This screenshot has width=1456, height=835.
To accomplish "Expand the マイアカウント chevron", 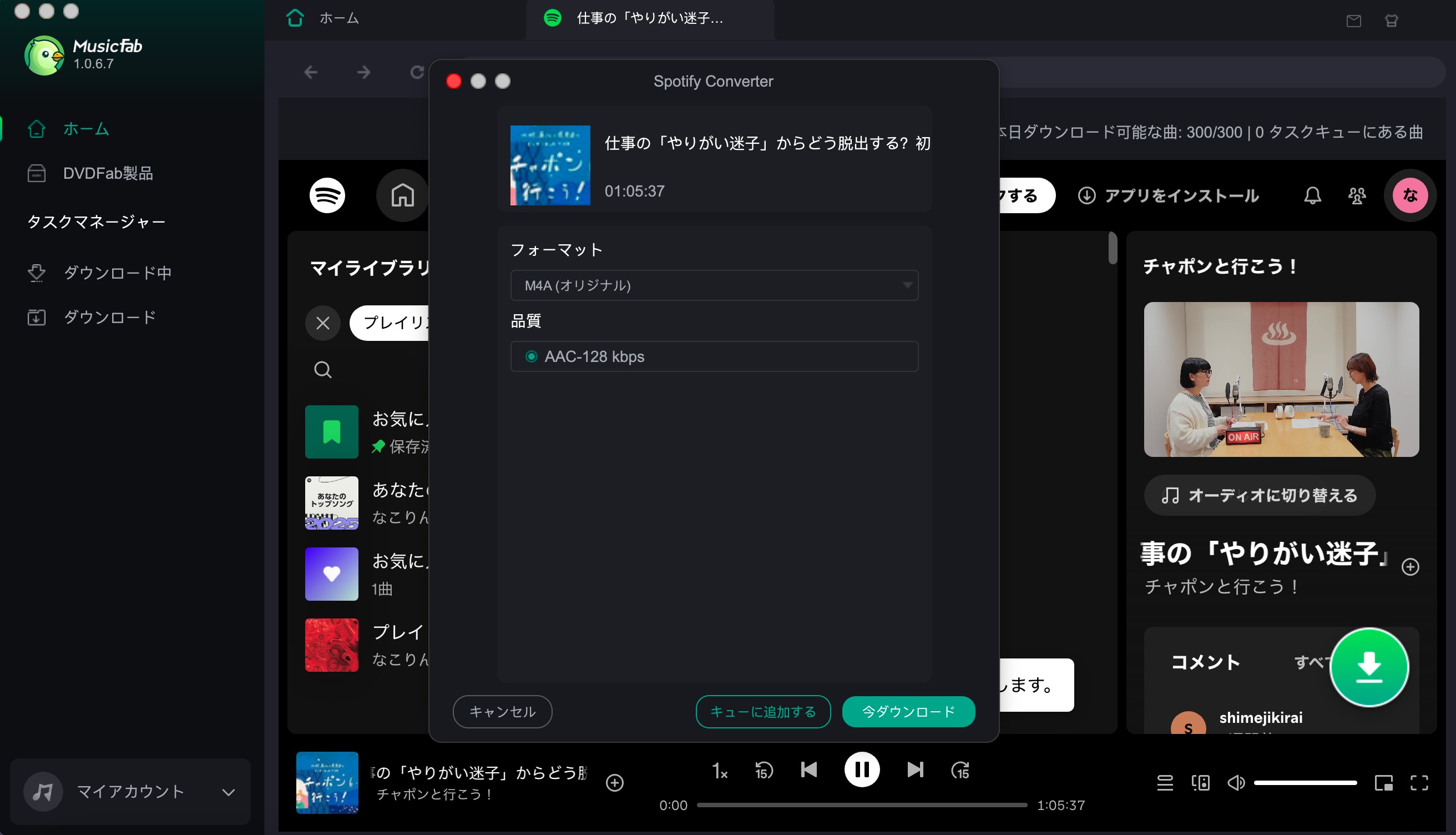I will (229, 792).
